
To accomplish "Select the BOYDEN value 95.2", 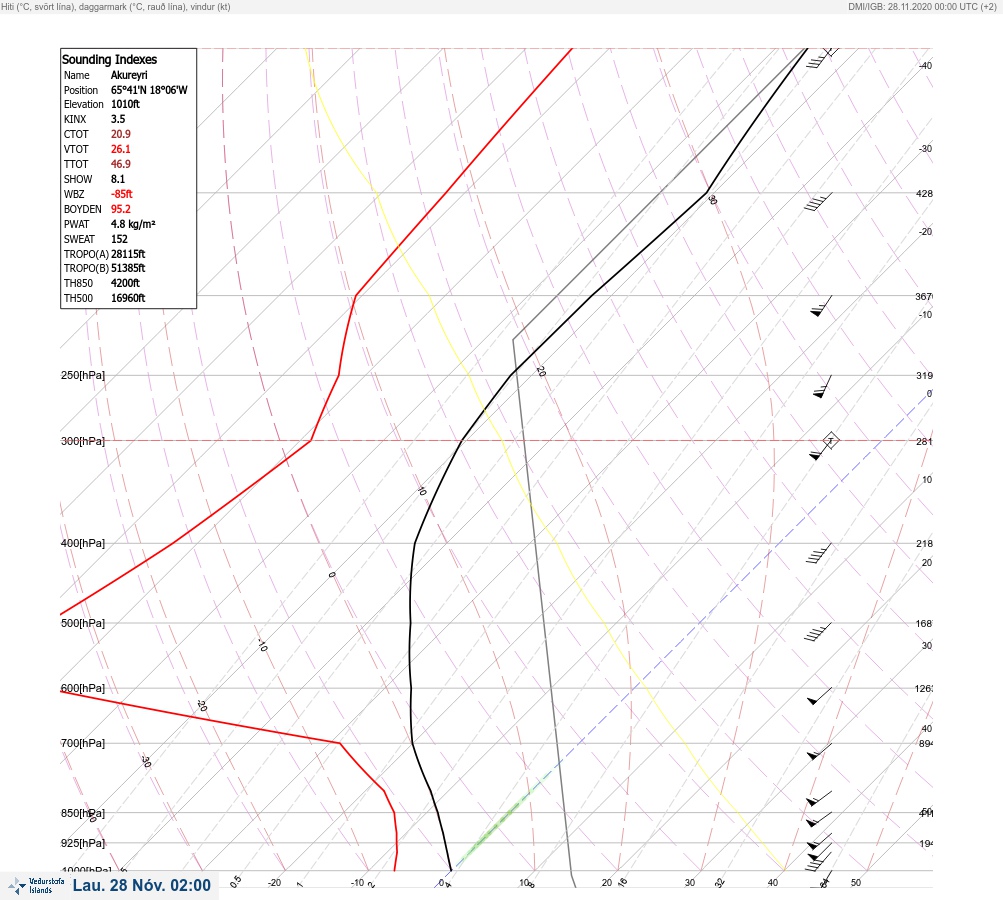I will coord(120,209).
